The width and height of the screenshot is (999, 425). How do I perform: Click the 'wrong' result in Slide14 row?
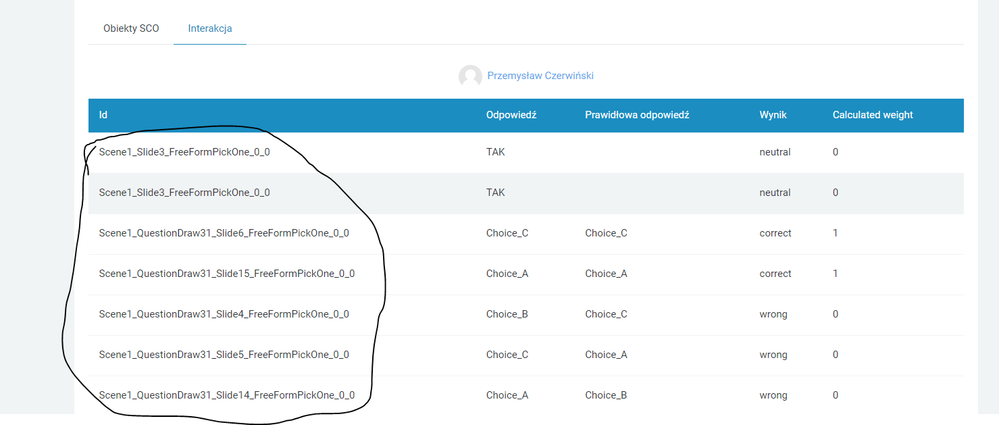[x=773, y=395]
